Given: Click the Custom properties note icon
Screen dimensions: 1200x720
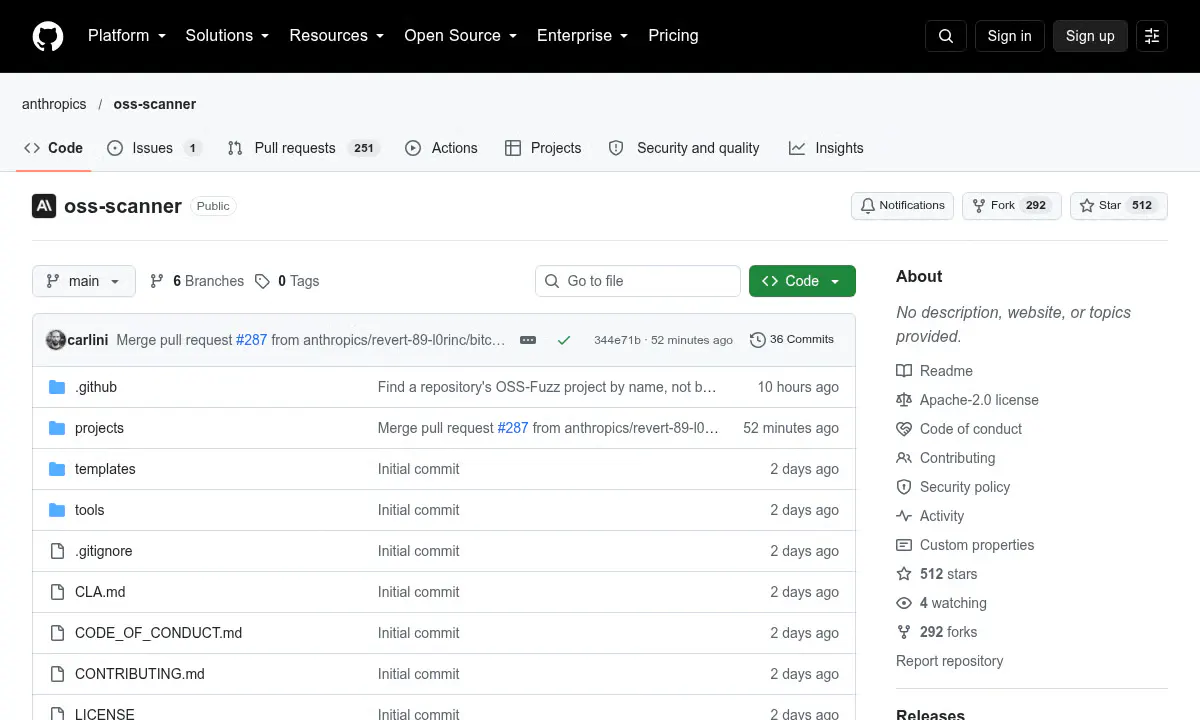Looking at the screenshot, I should [904, 545].
